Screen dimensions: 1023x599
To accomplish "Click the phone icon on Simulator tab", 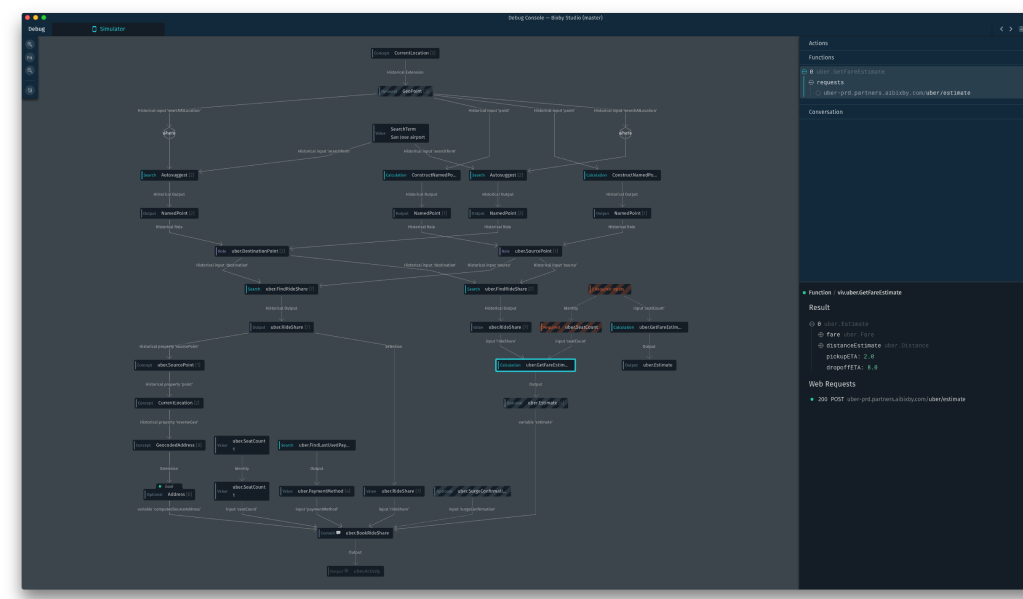I will pyautogui.click(x=95, y=29).
